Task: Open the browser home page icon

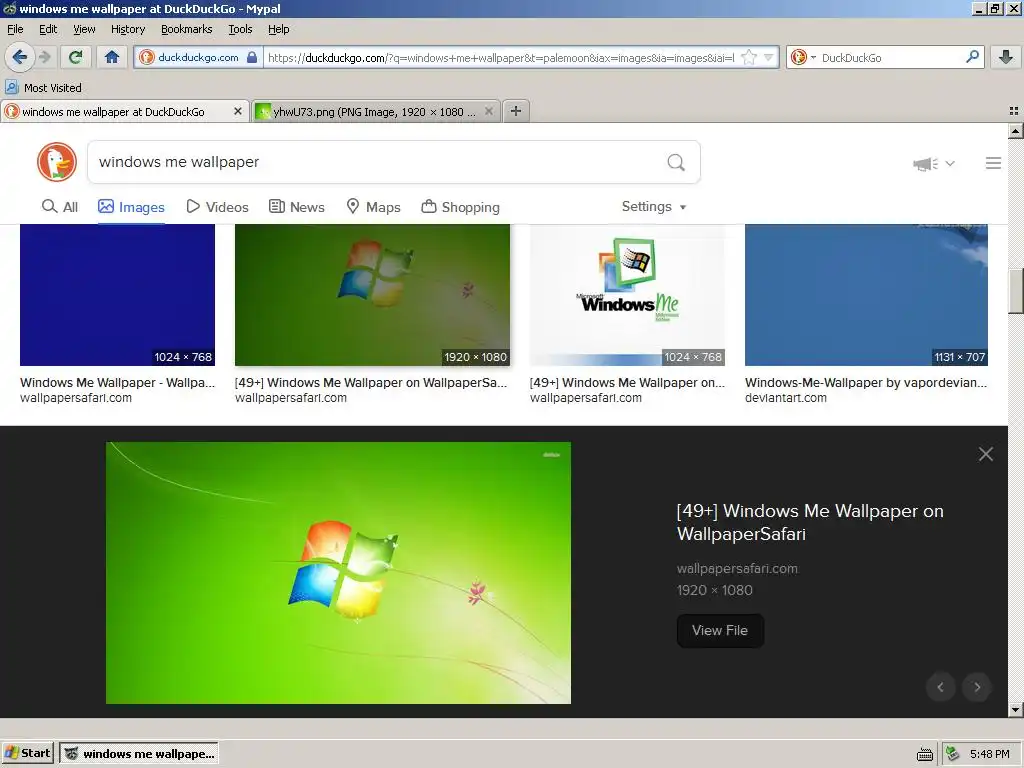Action: tap(112, 57)
